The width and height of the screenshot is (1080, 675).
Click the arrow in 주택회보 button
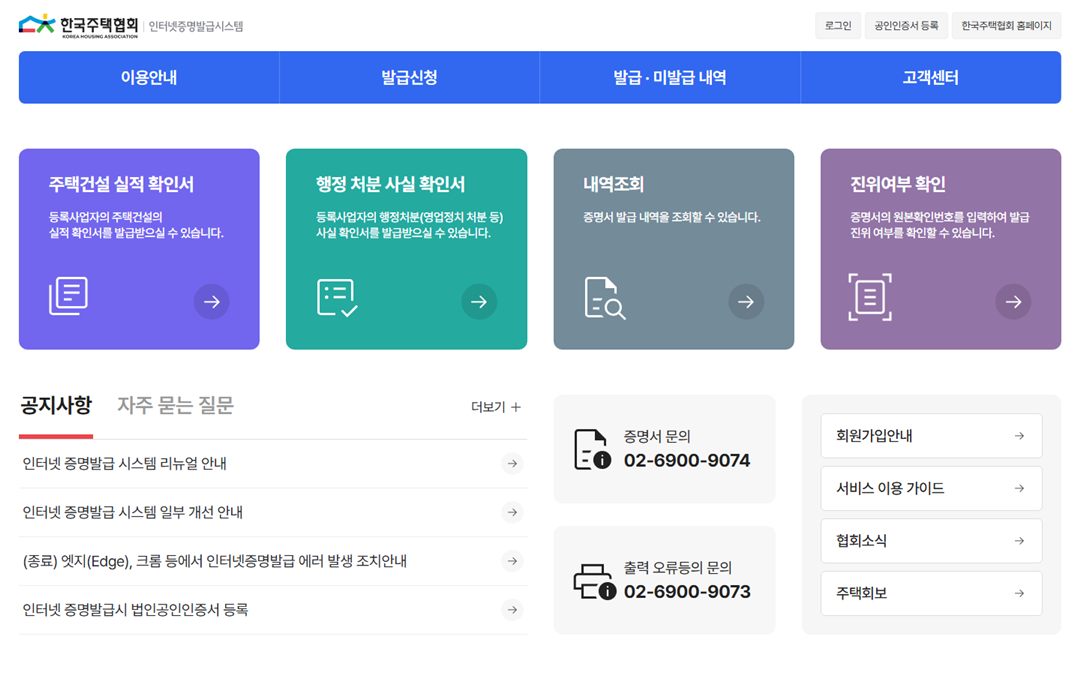[1019, 593]
